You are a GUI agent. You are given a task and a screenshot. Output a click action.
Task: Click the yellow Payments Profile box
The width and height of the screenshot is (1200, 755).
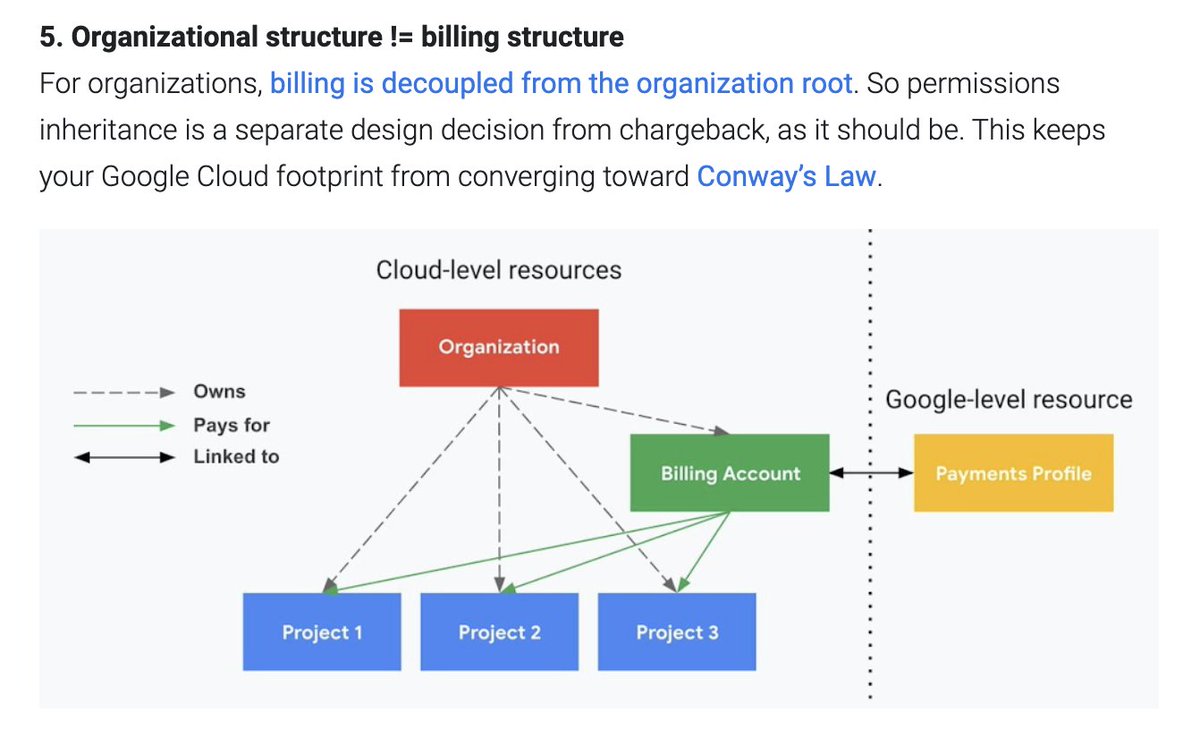tap(1013, 473)
